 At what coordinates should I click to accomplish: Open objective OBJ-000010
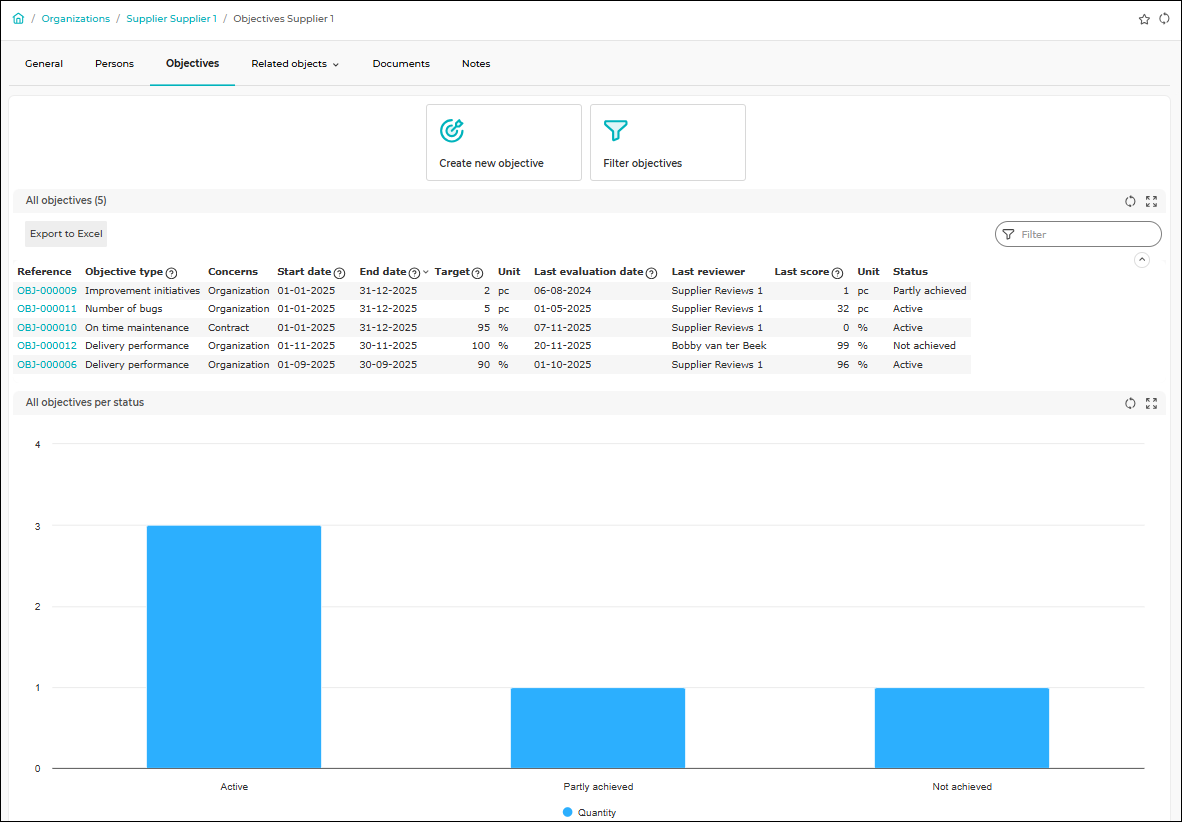point(47,328)
